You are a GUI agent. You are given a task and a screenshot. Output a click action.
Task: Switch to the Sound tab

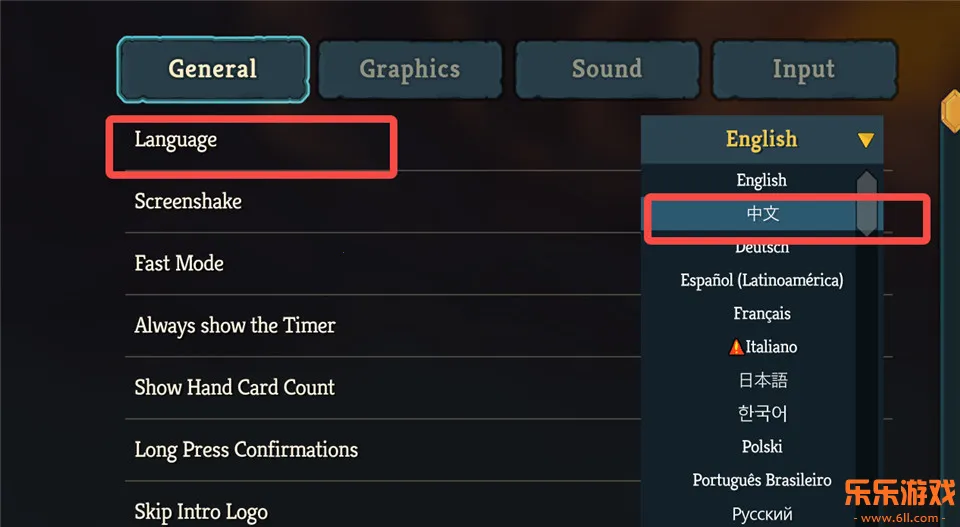607,69
